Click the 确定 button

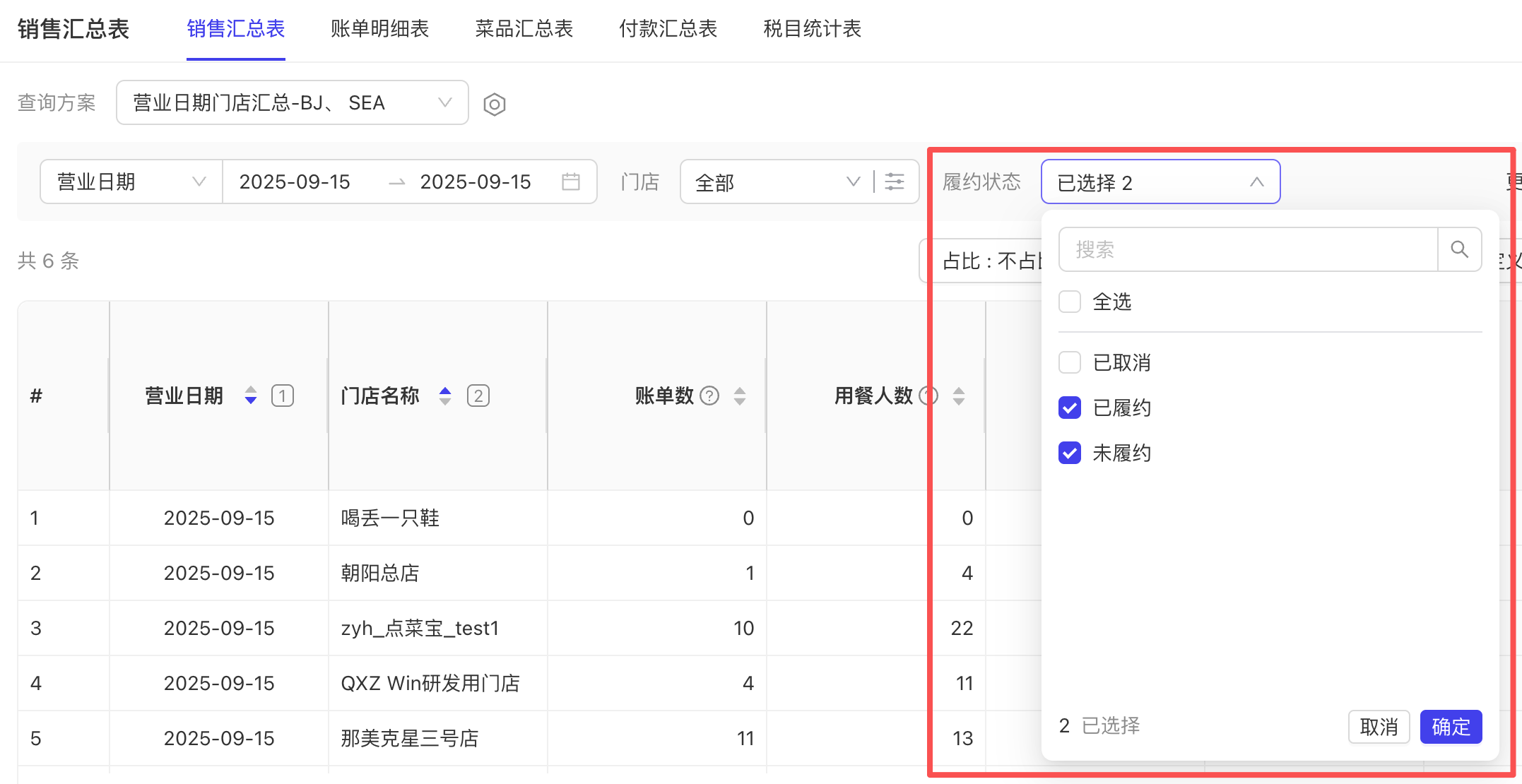point(1450,726)
